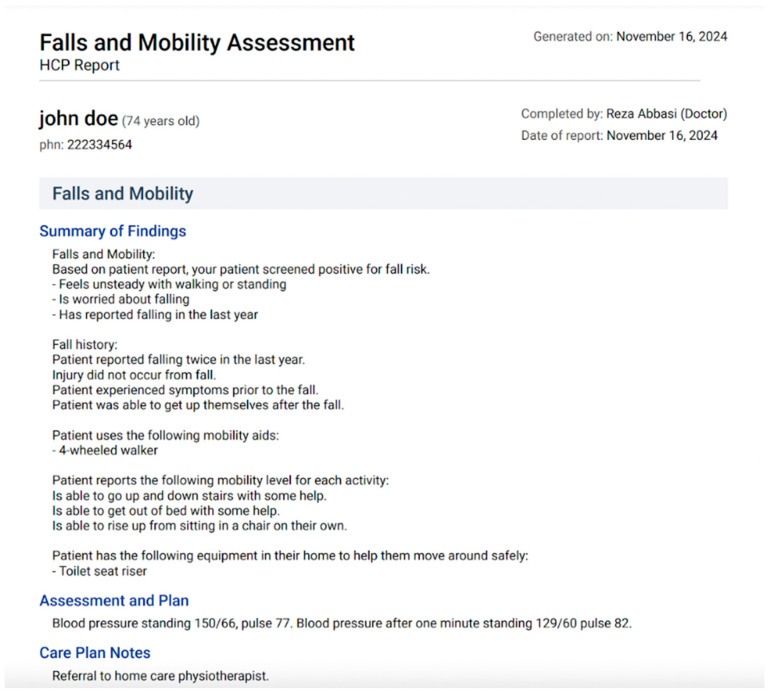The image size is (770, 693).
Task: Click Completed by Reza Abbasi text
Action: [x=623, y=114]
